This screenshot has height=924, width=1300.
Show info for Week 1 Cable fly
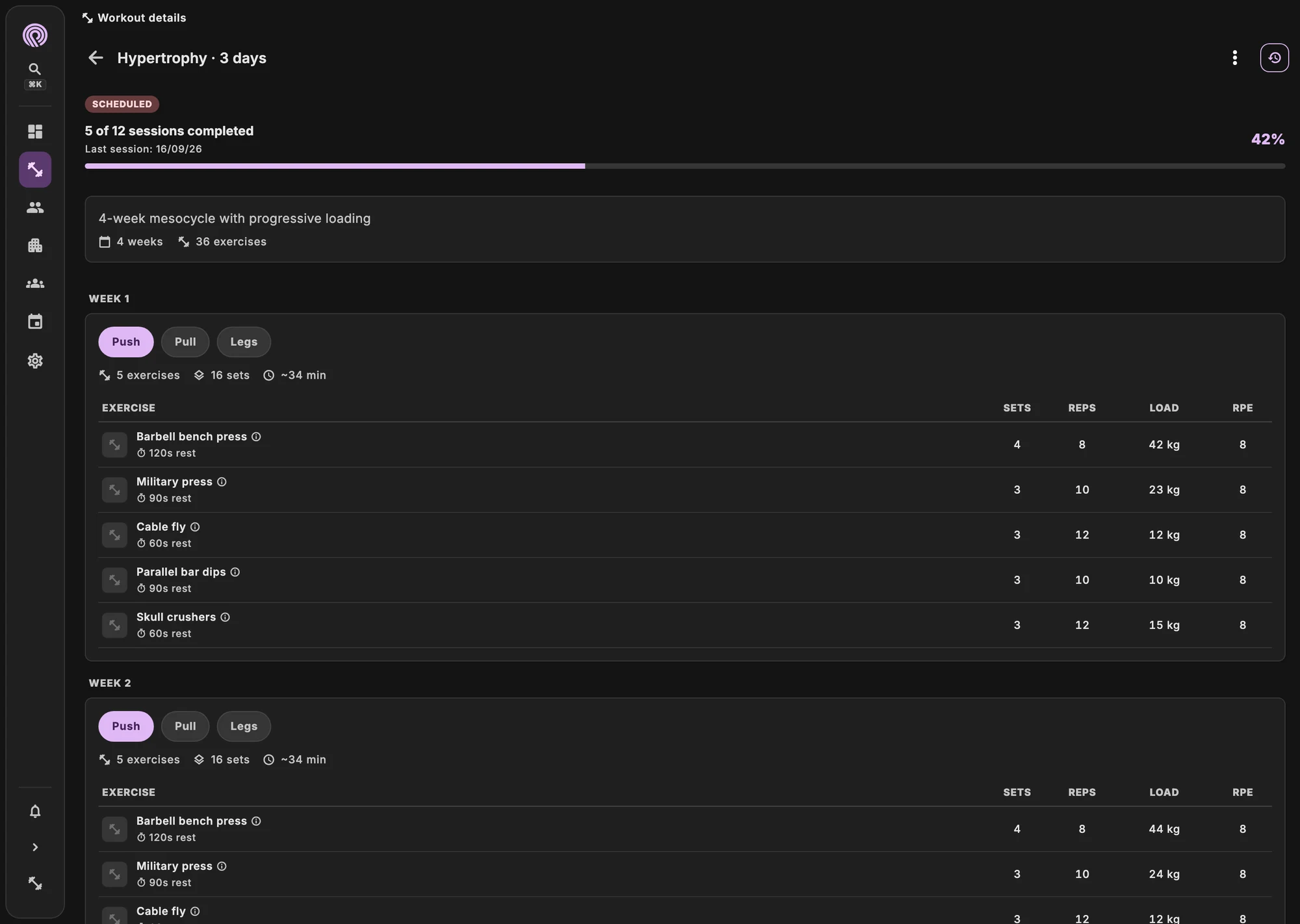coord(195,527)
